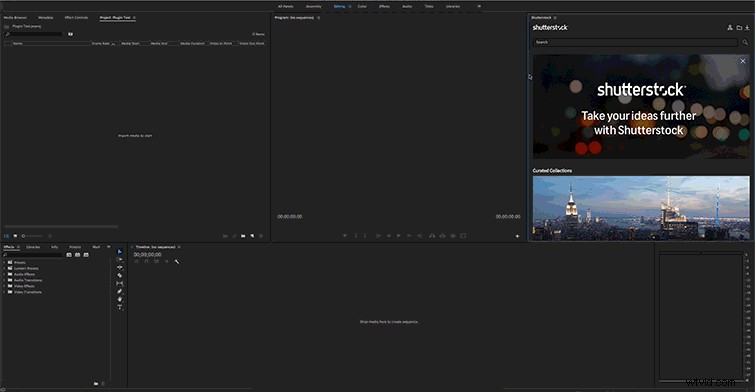Open the History panel tab
Viewport: 755px width, 392px height.
[x=75, y=247]
